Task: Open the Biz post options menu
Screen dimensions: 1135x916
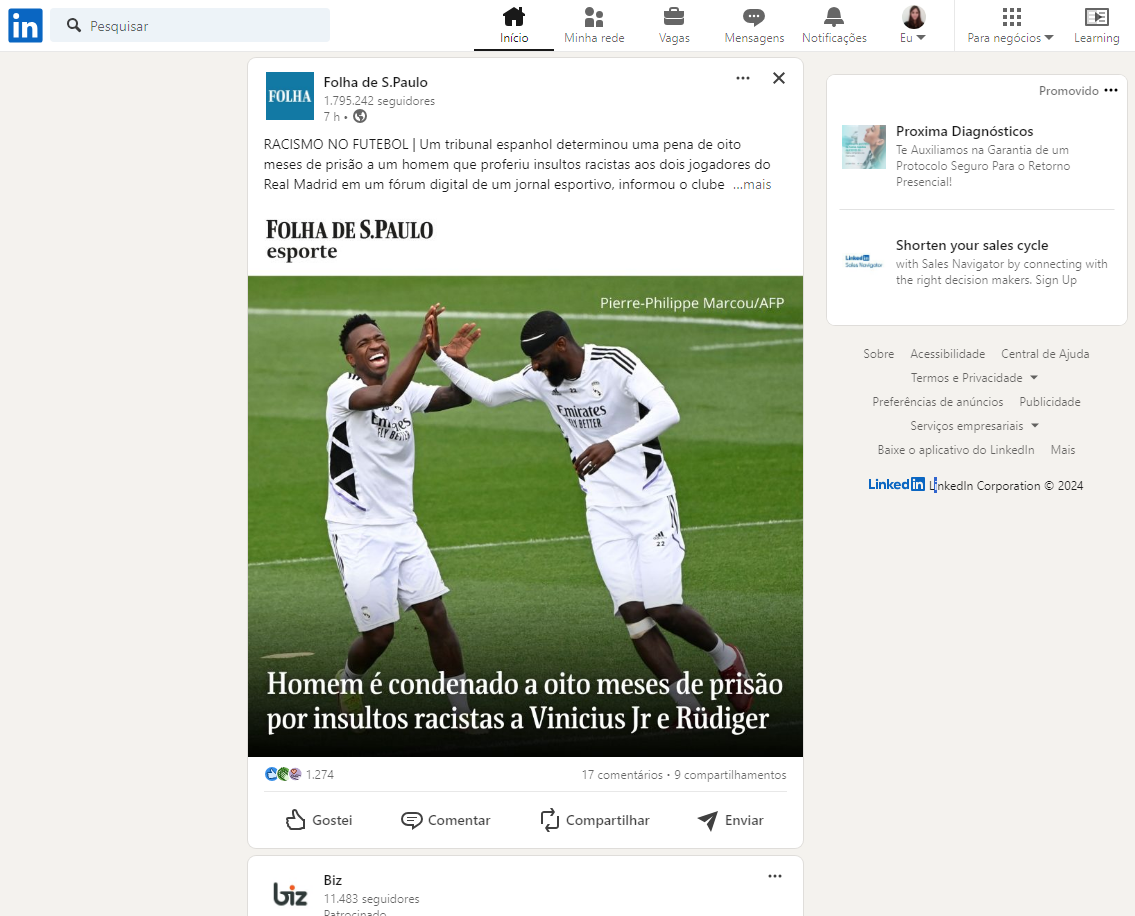Action: 775,876
